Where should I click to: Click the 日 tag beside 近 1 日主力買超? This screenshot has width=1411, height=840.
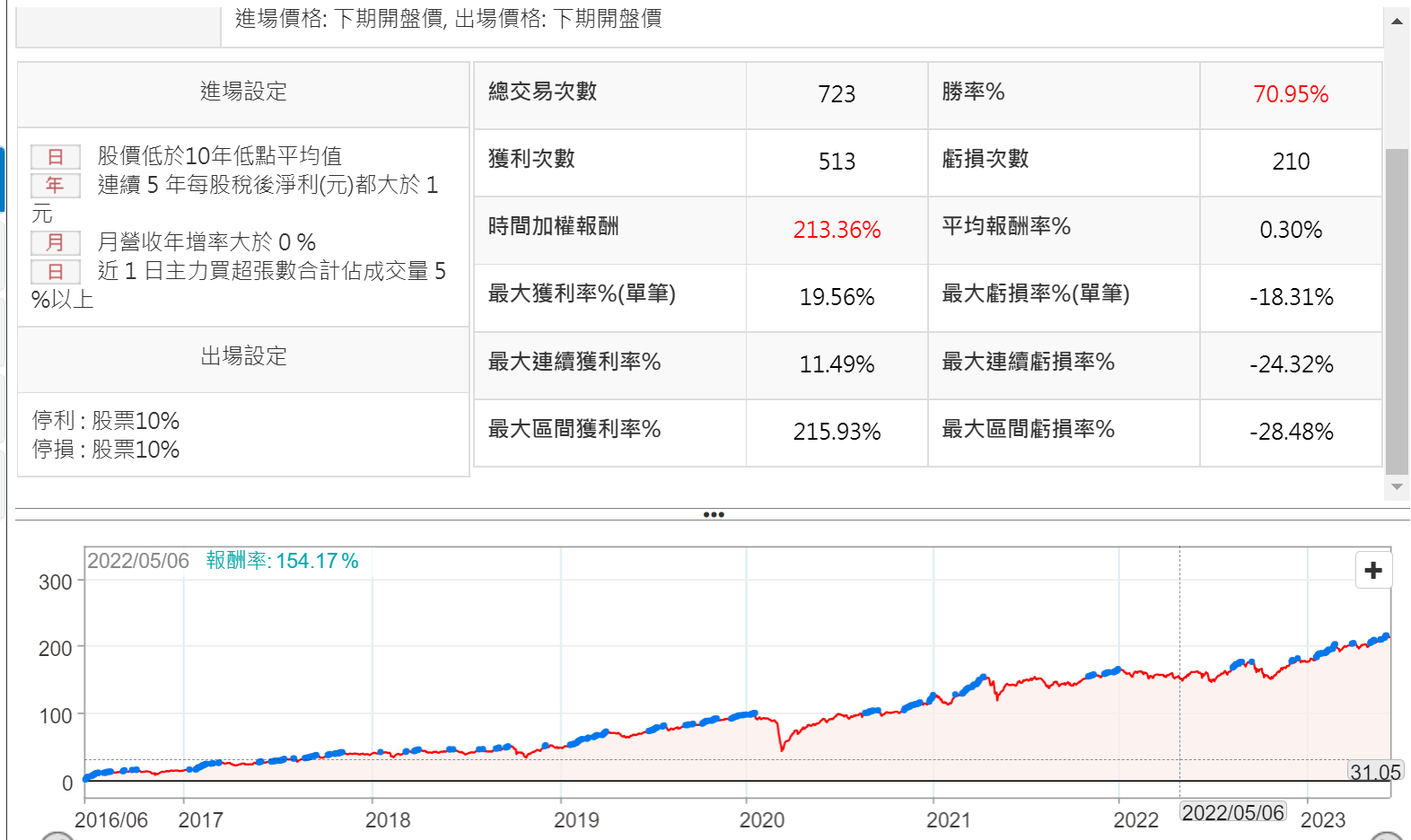(x=56, y=271)
